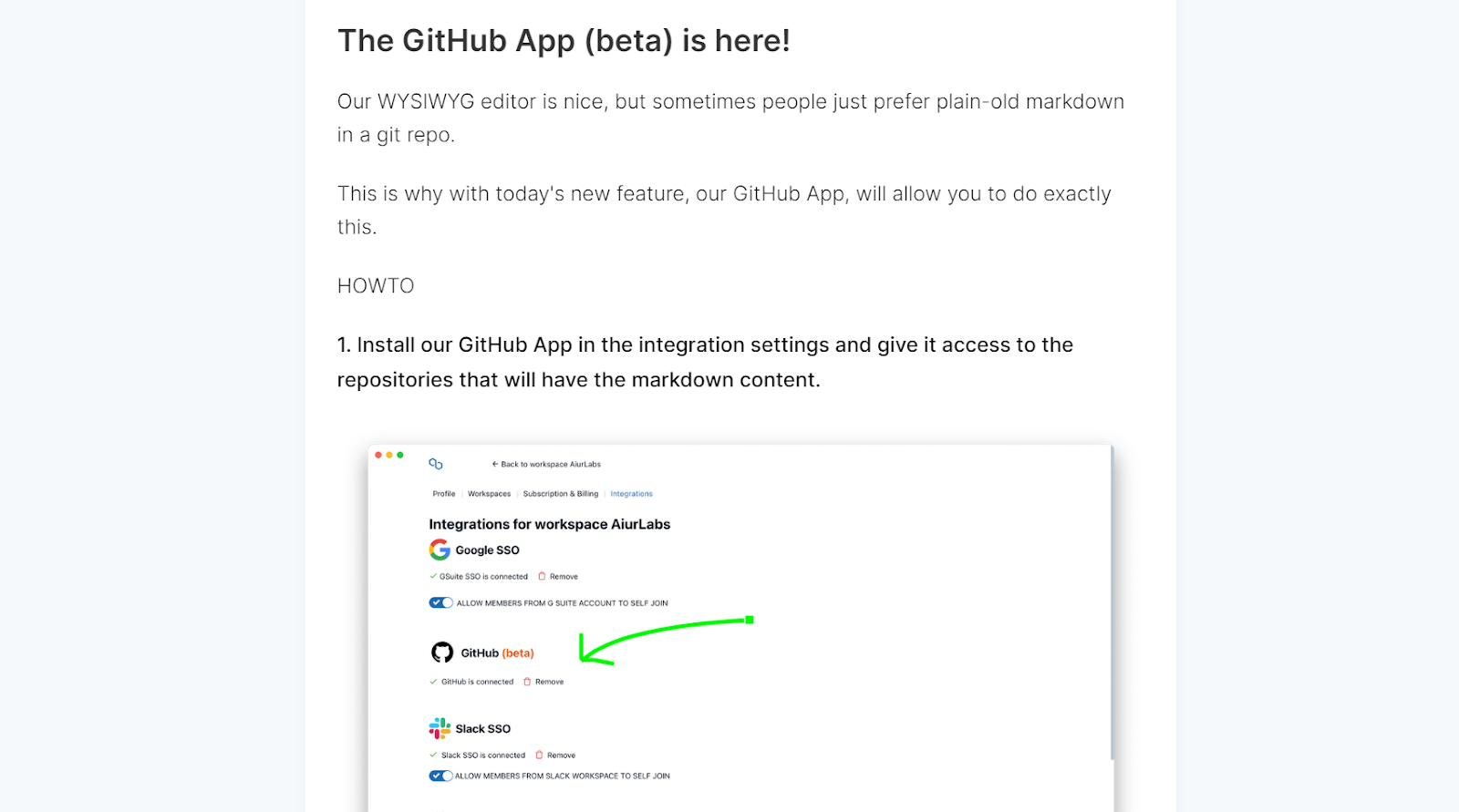Open the Workspaces tab
1459x812 pixels.
point(489,493)
